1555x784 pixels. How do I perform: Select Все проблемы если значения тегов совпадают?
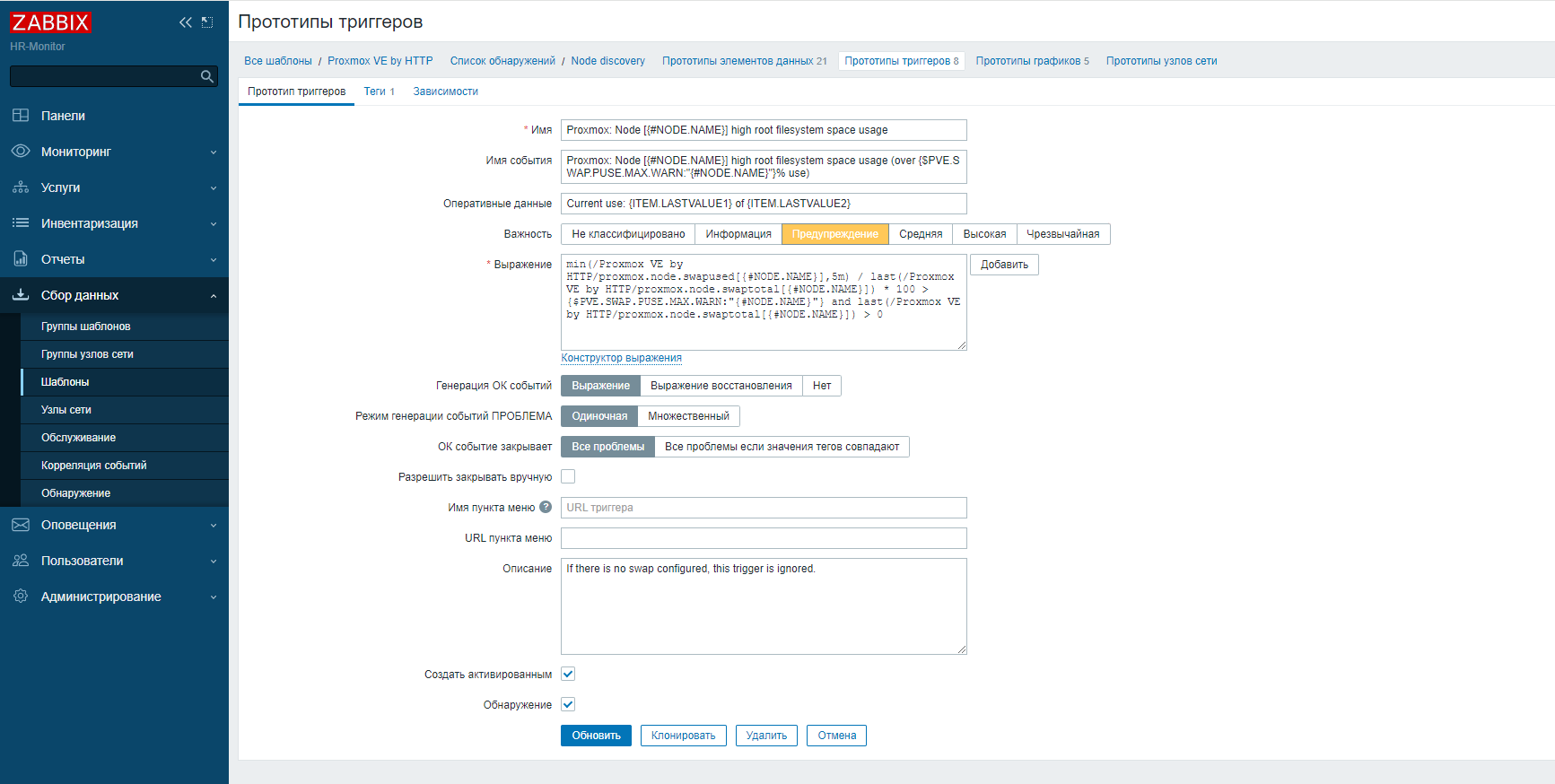pyautogui.click(x=782, y=447)
